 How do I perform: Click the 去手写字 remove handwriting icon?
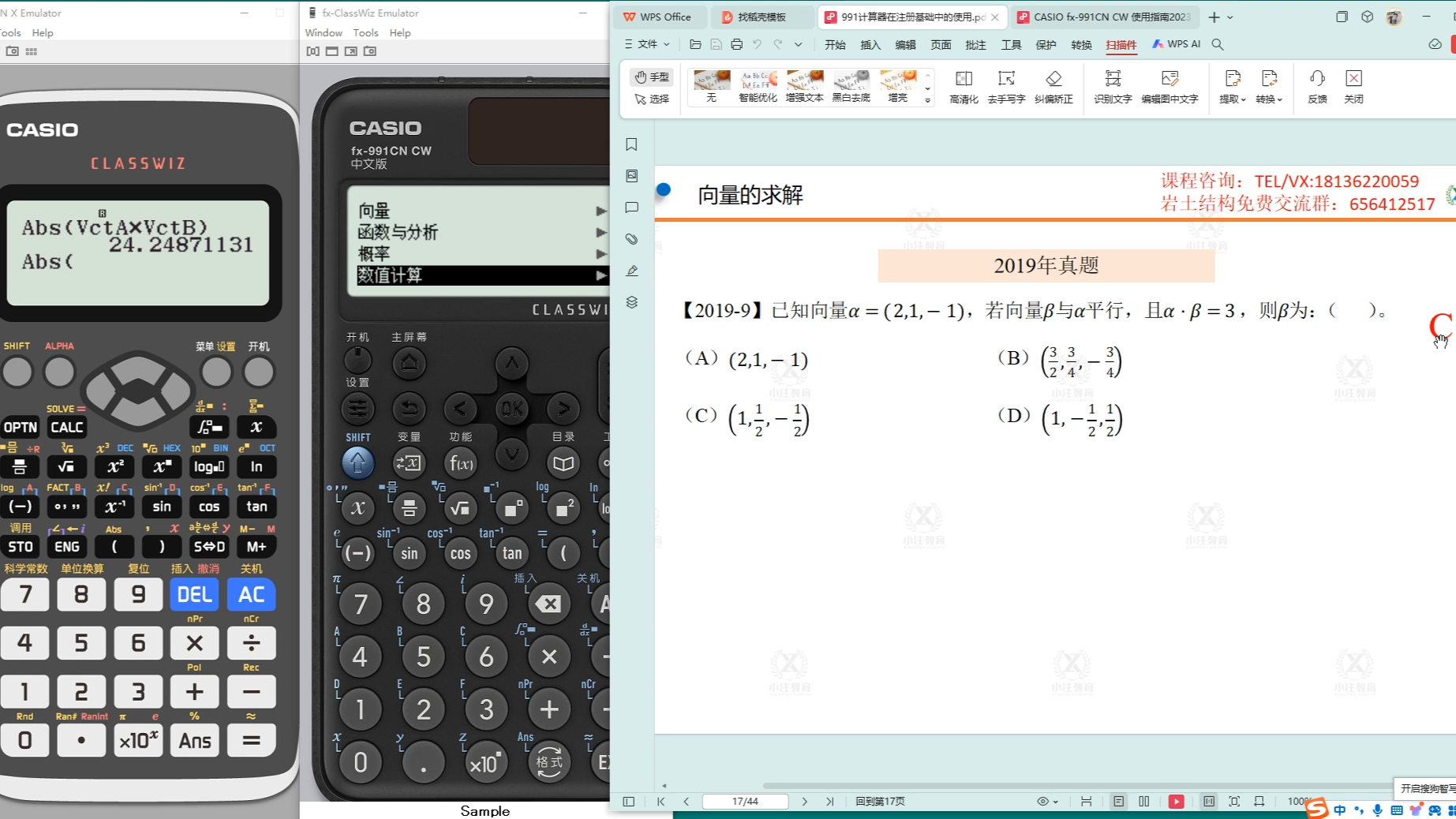click(1006, 87)
